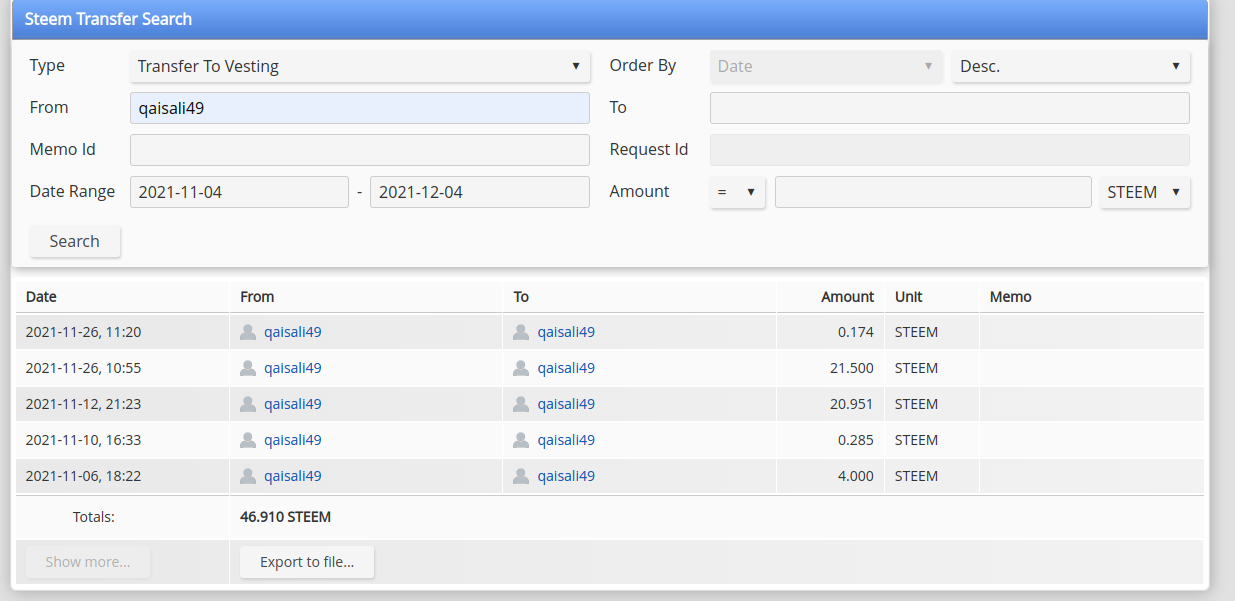1235x601 pixels.
Task: Select the date cell 2021-11-12, 21:23
Action: [83, 404]
